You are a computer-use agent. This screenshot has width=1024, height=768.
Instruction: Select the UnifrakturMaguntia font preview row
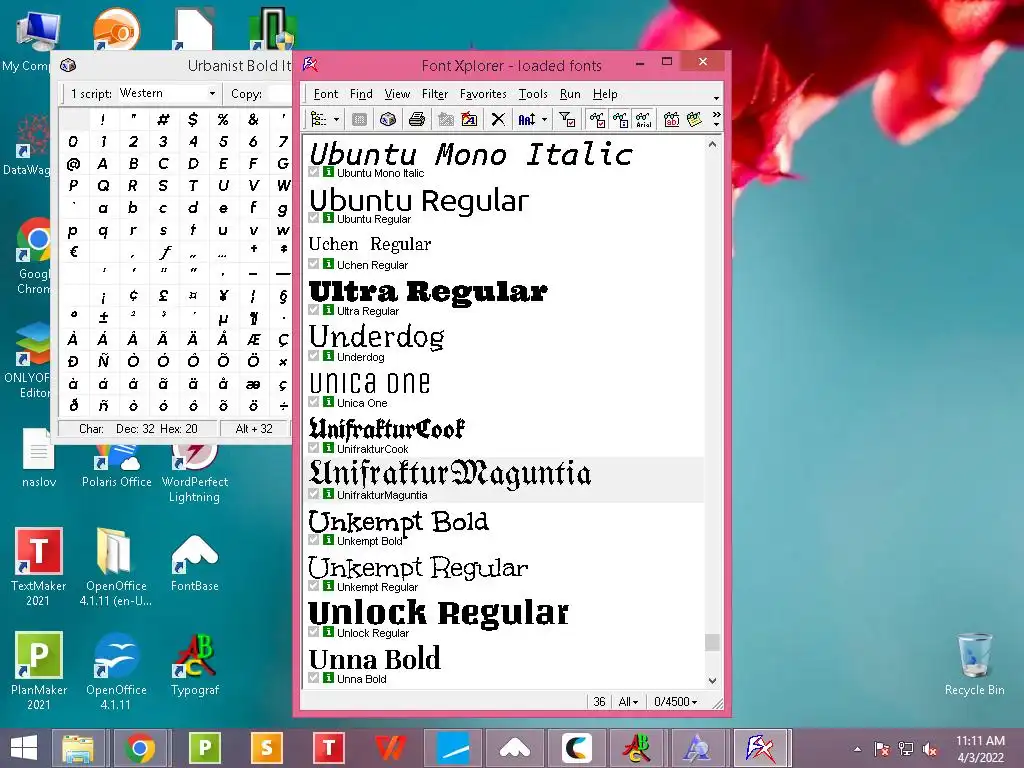tap(504, 480)
